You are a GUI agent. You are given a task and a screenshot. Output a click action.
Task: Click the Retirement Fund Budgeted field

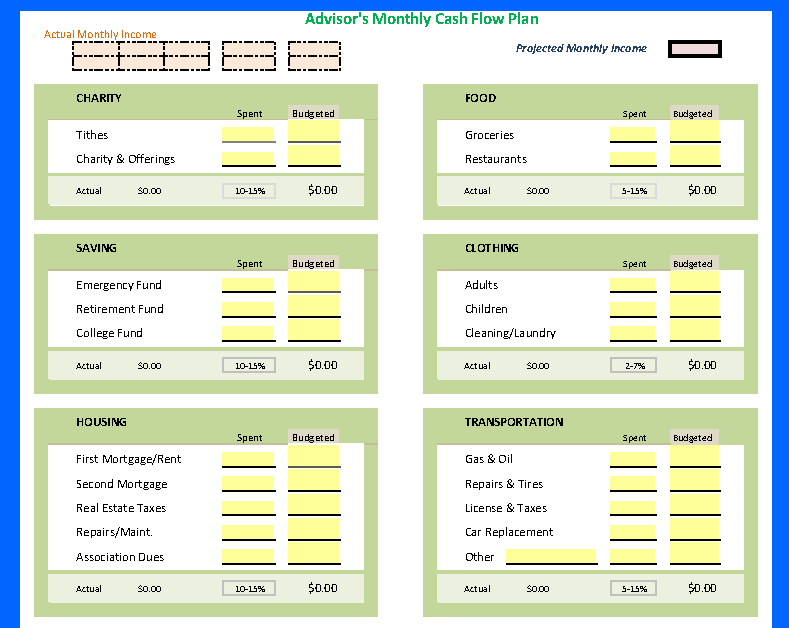tap(314, 306)
